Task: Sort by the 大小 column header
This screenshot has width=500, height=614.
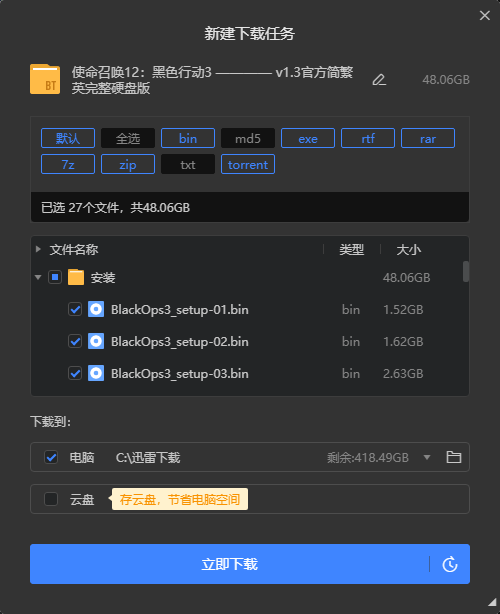Action: coord(409,249)
